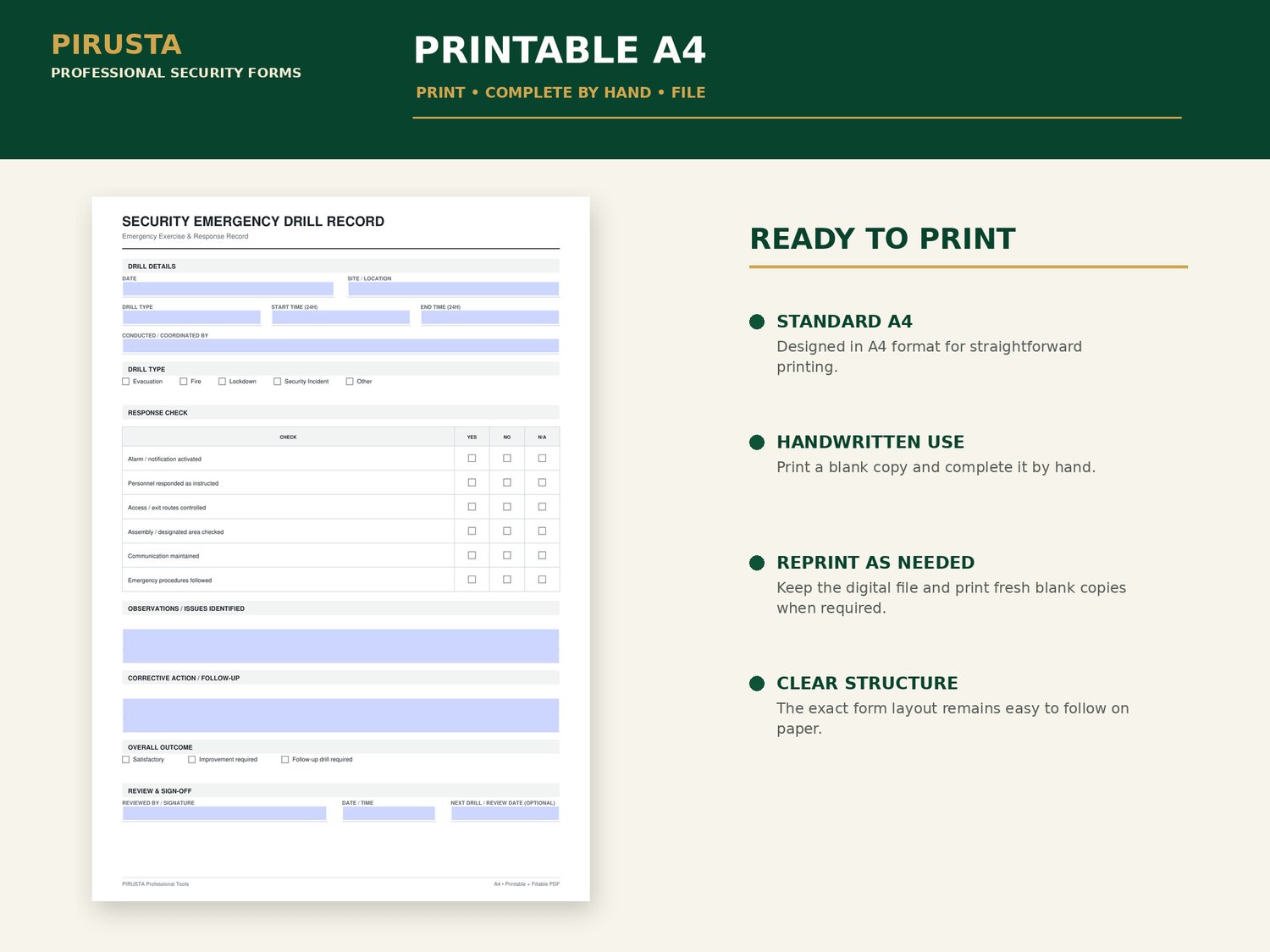Image resolution: width=1270 pixels, height=952 pixels.
Task: Mark No for Assembly / designated area checked
Action: (507, 531)
